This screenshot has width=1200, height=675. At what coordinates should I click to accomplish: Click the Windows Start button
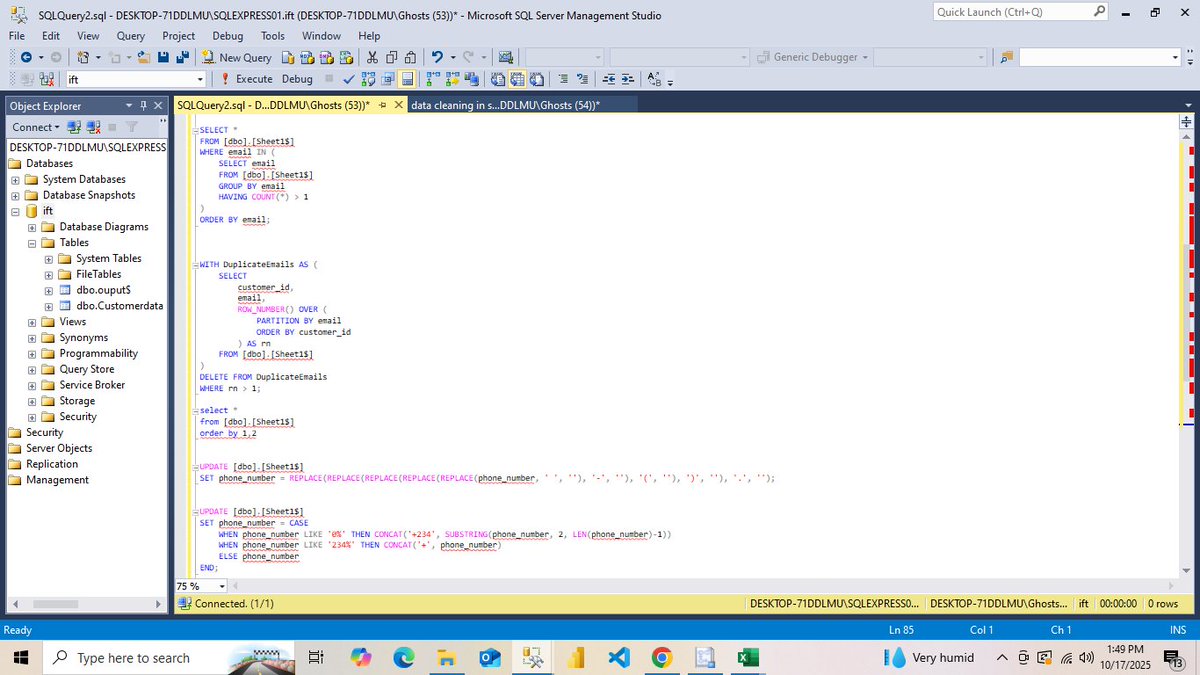pyautogui.click(x=21, y=657)
